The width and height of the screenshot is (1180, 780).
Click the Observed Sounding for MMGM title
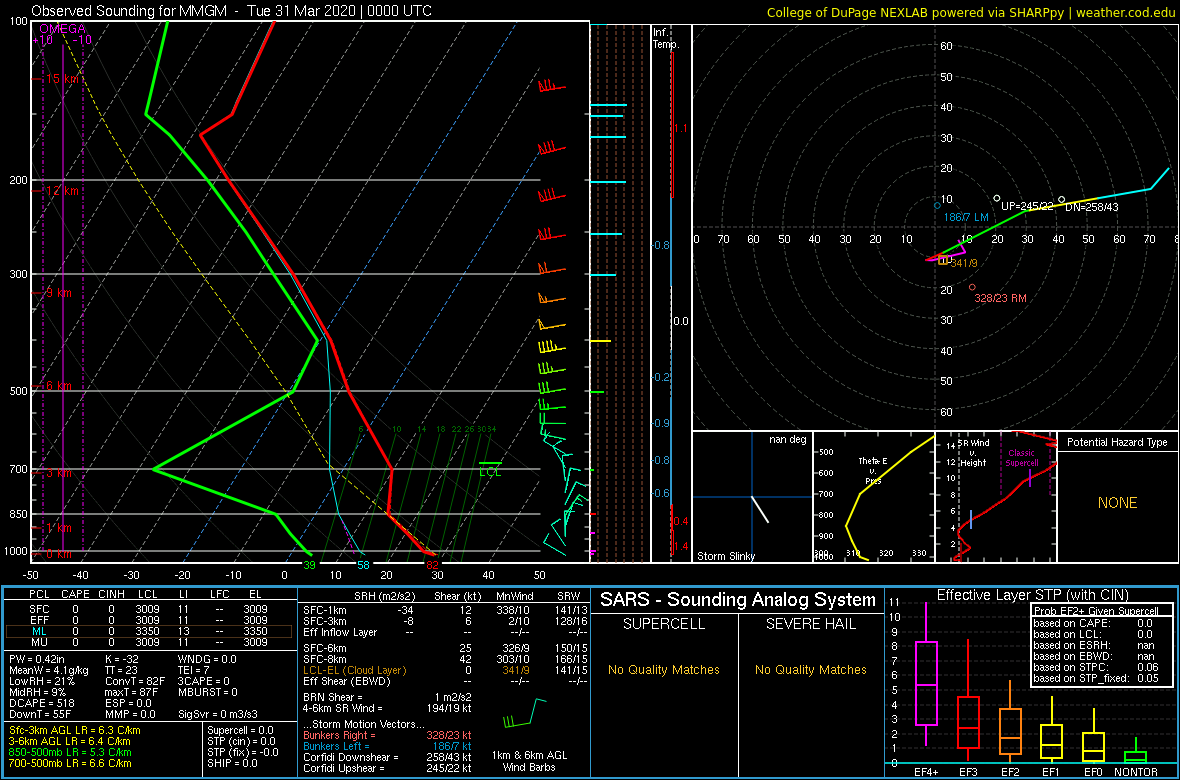point(232,11)
